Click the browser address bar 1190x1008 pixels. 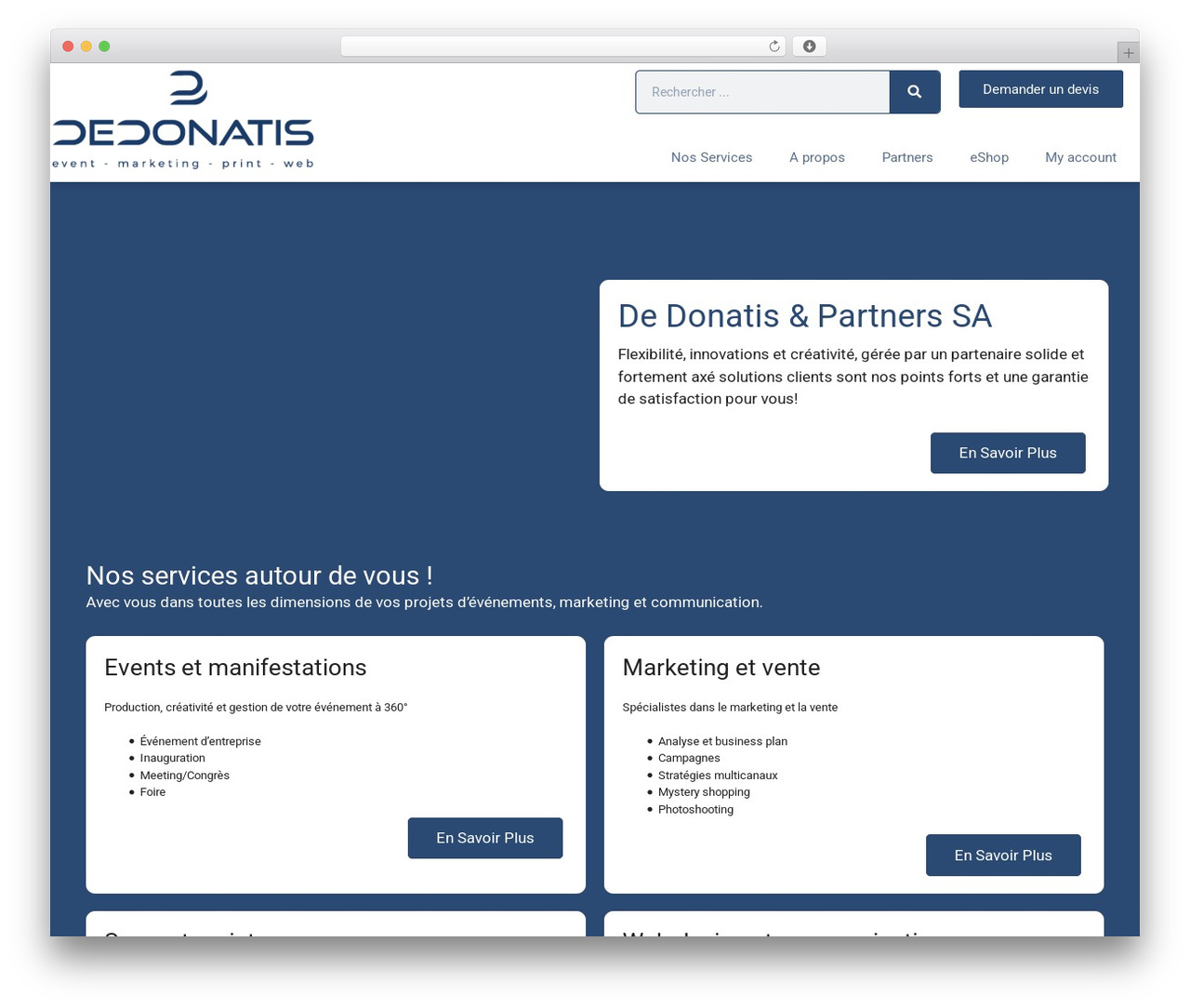[563, 46]
